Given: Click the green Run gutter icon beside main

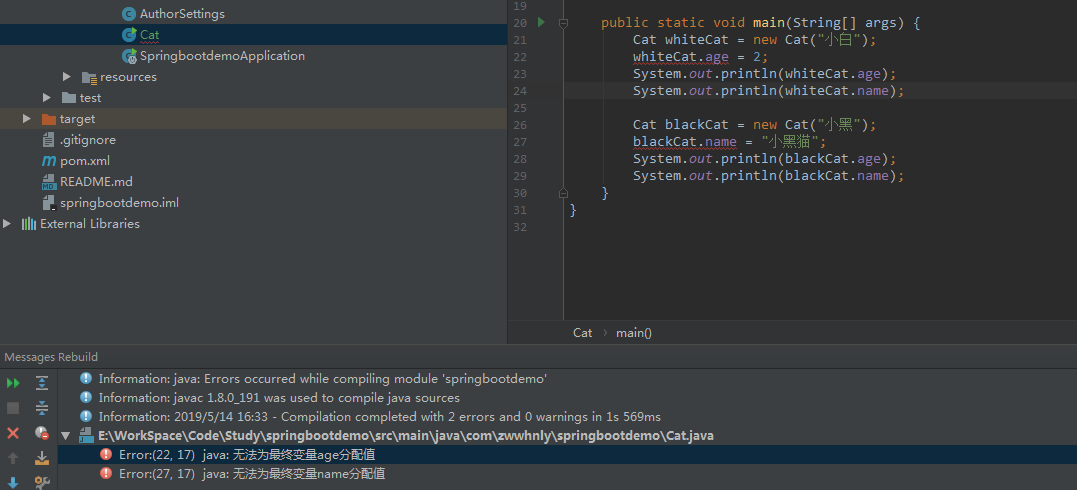Looking at the screenshot, I should pyautogui.click(x=541, y=22).
